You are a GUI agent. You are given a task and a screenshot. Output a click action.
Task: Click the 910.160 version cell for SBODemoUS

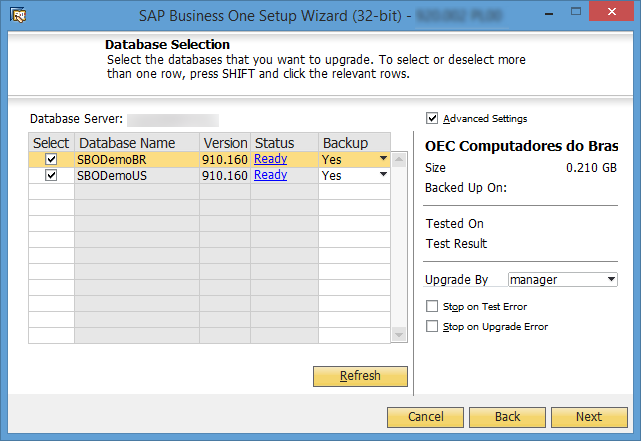coord(225,175)
